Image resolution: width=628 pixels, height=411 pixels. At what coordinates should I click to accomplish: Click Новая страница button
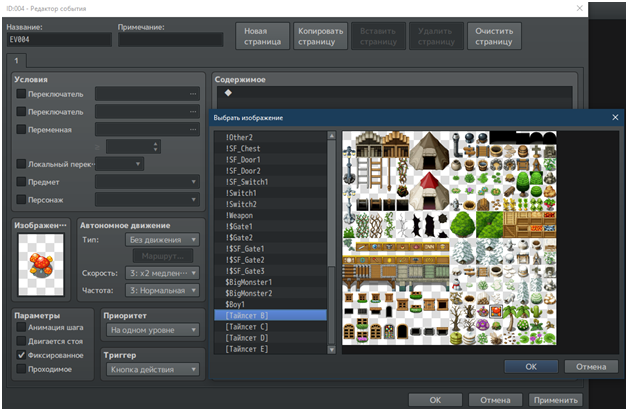click(262, 36)
